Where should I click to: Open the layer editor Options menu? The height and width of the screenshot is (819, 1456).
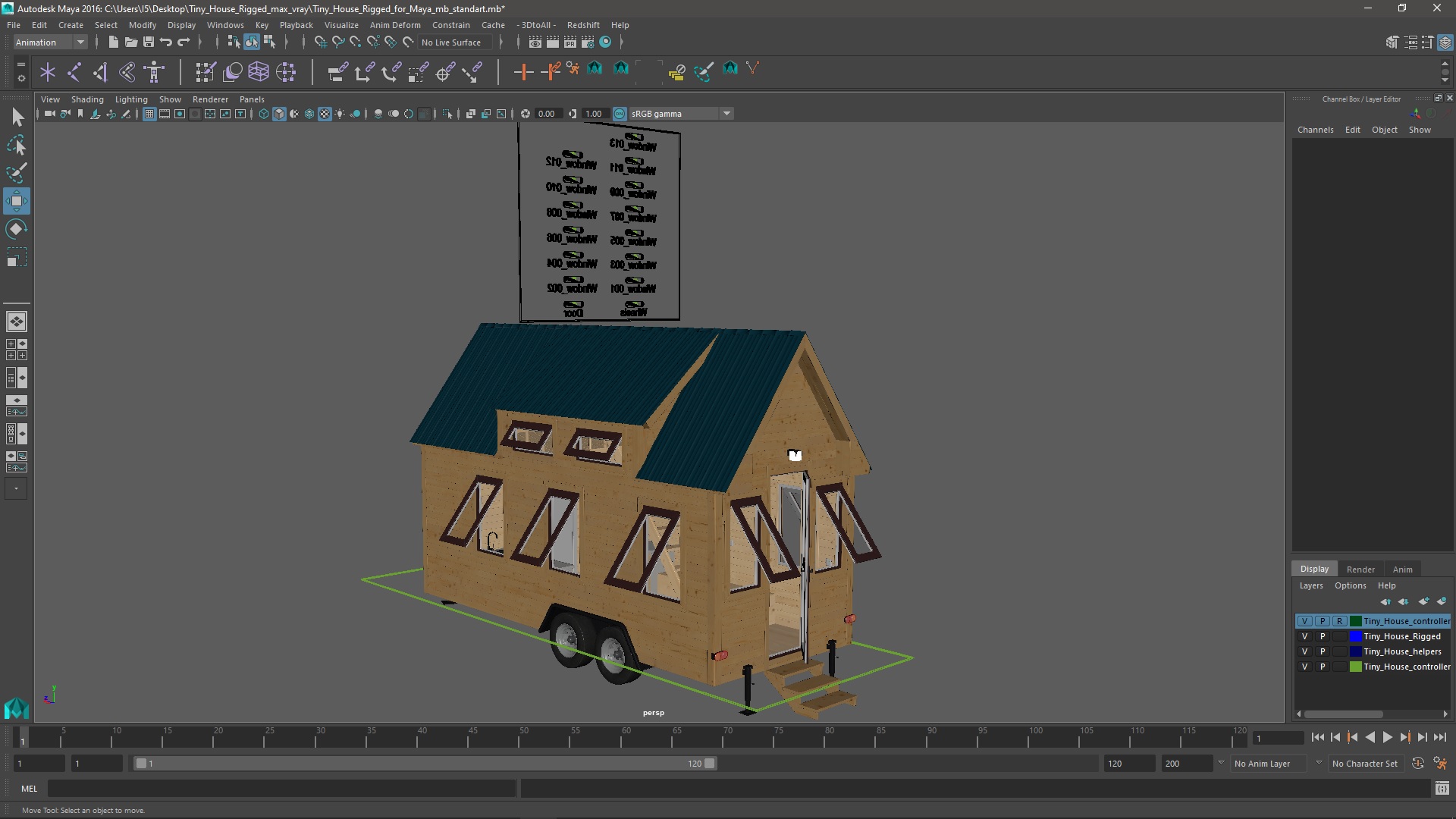[1351, 585]
